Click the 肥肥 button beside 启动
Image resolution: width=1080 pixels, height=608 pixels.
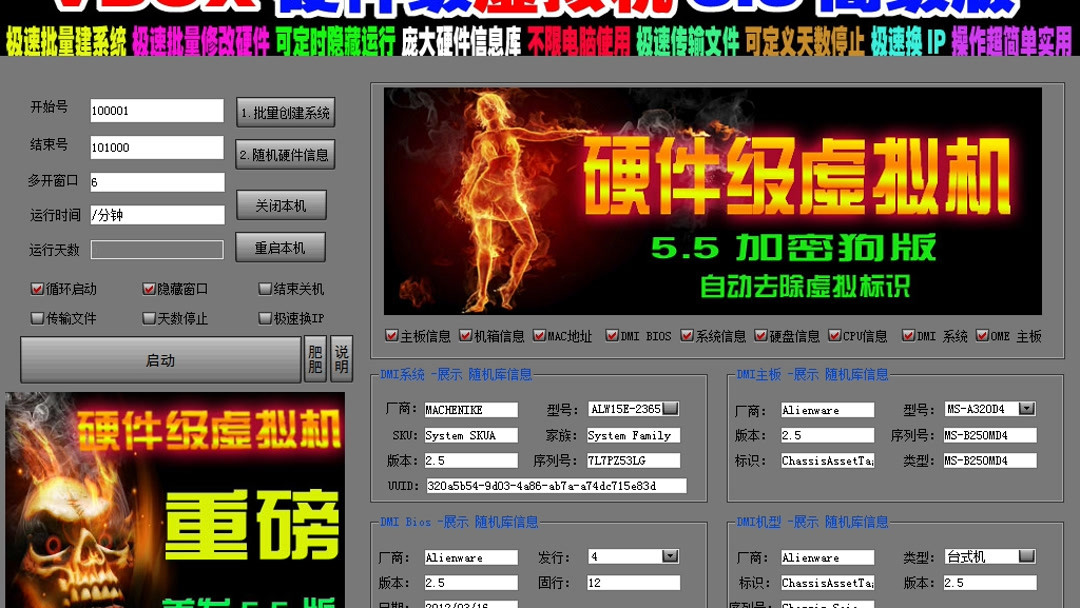(x=316, y=360)
